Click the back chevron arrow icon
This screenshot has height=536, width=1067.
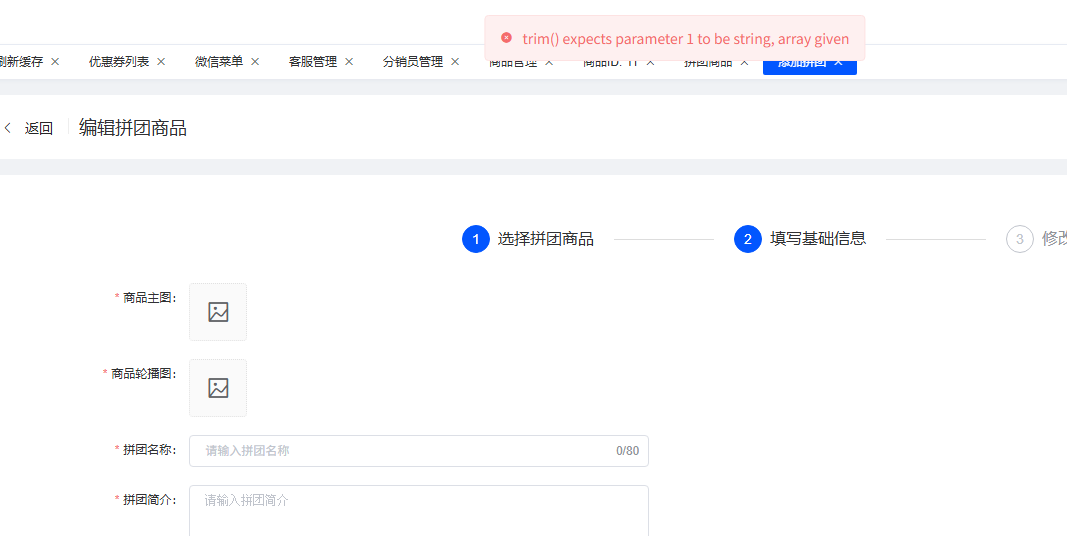(x=7, y=128)
